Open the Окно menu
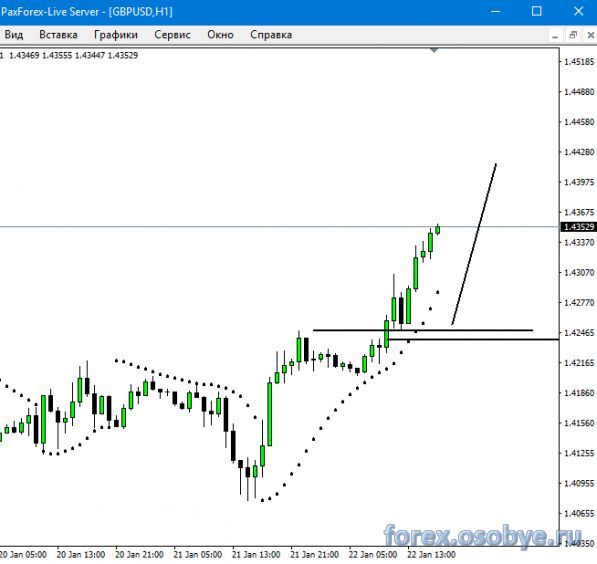The image size is (597, 564). coord(220,35)
